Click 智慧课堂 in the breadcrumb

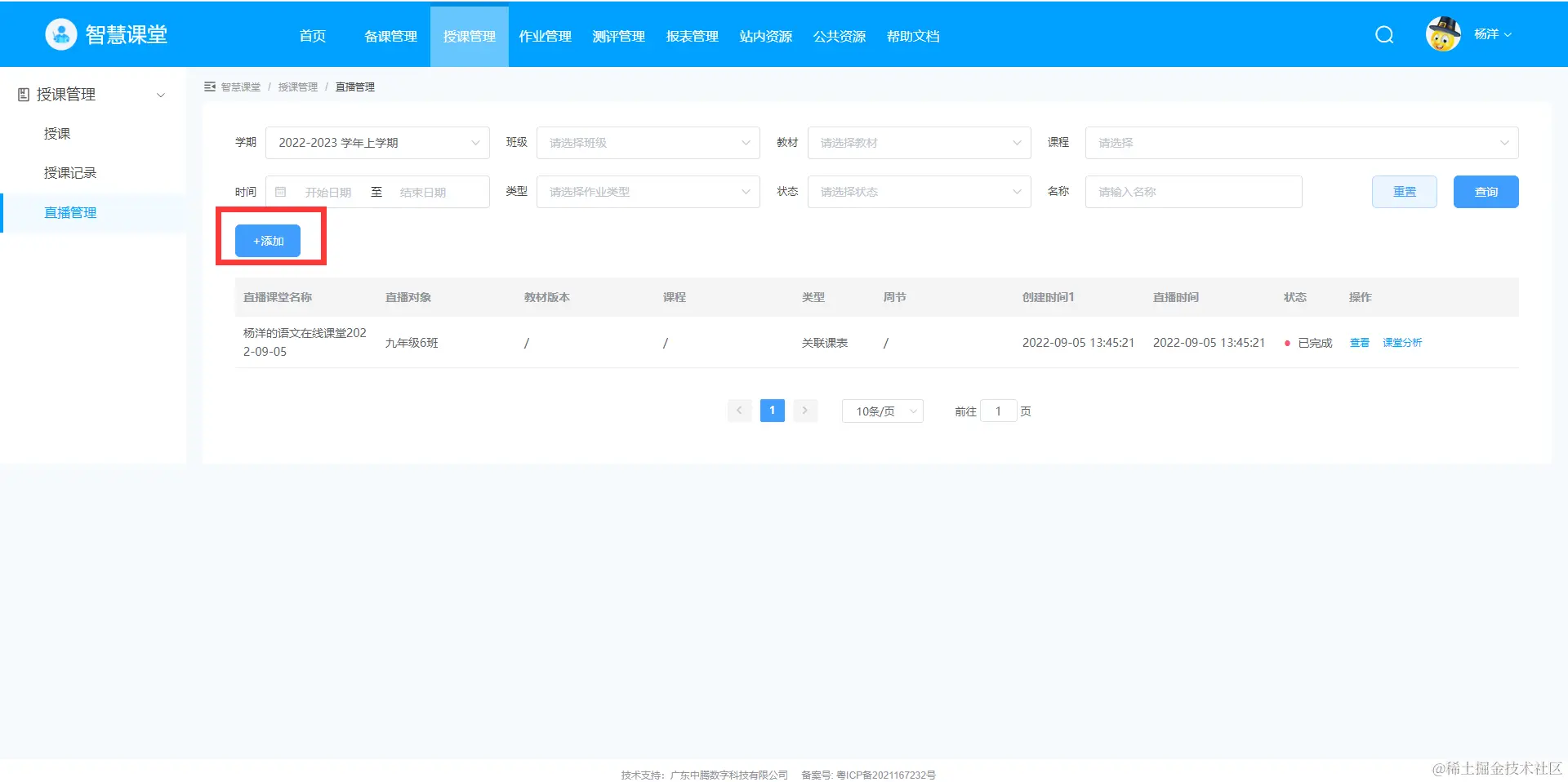point(241,87)
